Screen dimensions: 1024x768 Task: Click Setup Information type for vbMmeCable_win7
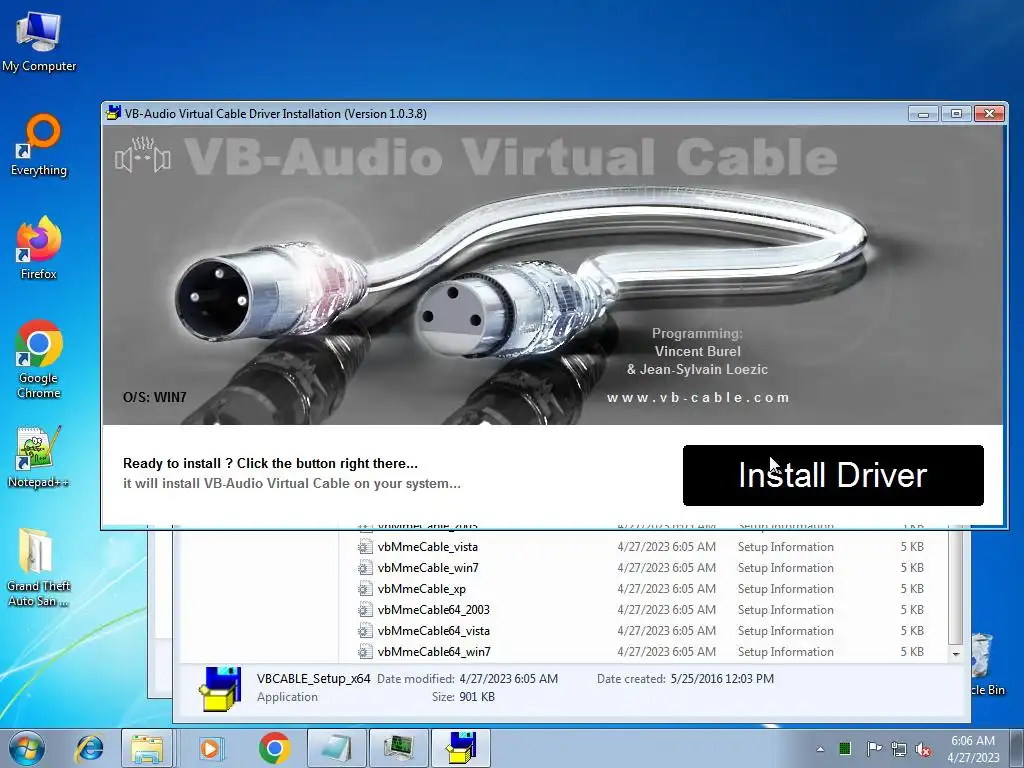click(x=786, y=568)
